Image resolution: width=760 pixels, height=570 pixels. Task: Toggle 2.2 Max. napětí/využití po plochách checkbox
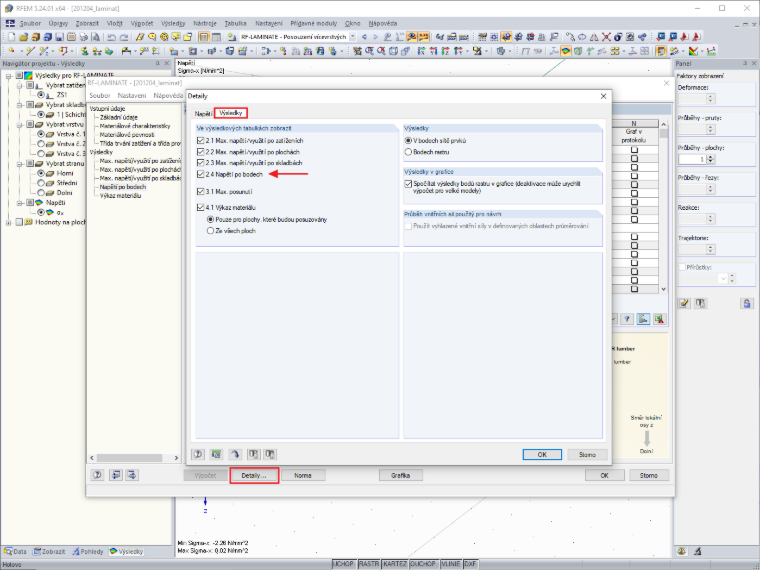point(201,152)
